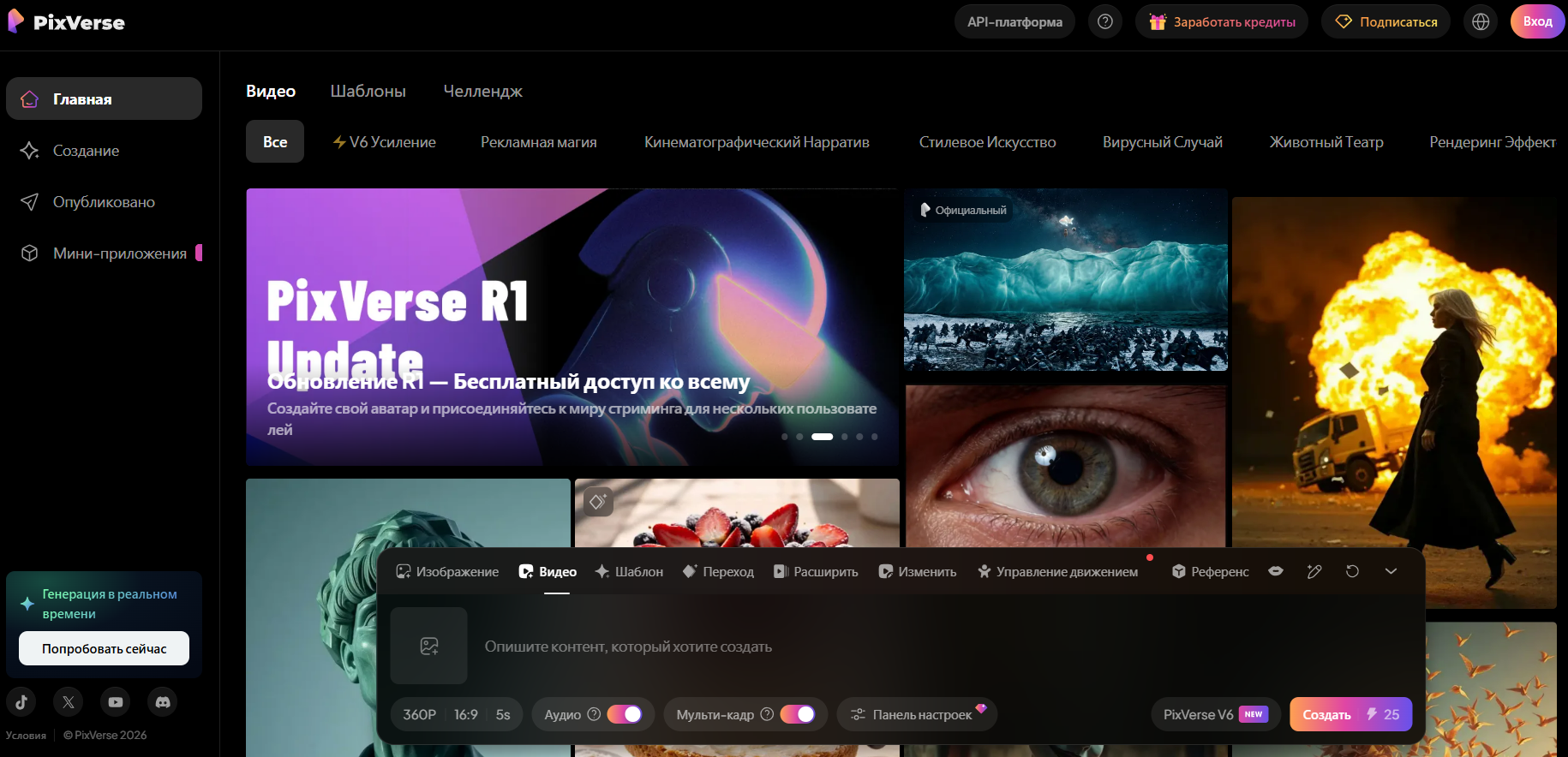This screenshot has height=757, width=1568.
Task: Click the Вход login button
Action: click(1537, 21)
